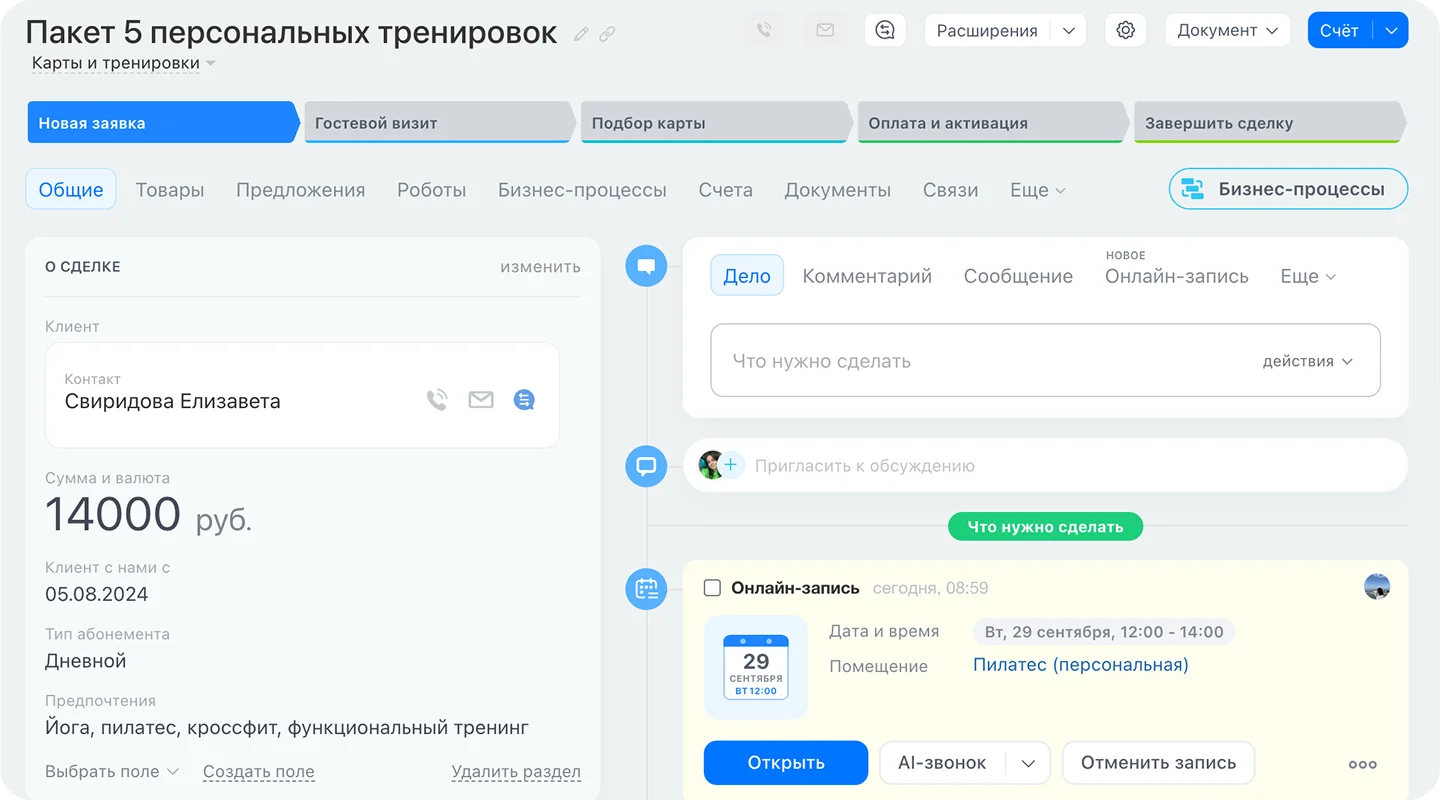Viewport: 1440px width, 800px height.
Task: Click the Создать поле link
Action: pyautogui.click(x=259, y=771)
